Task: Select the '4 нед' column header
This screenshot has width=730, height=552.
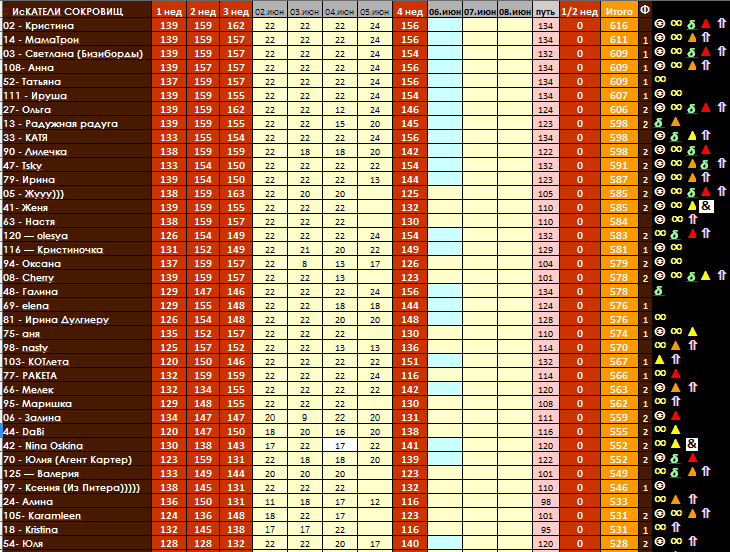Action: click(x=408, y=9)
